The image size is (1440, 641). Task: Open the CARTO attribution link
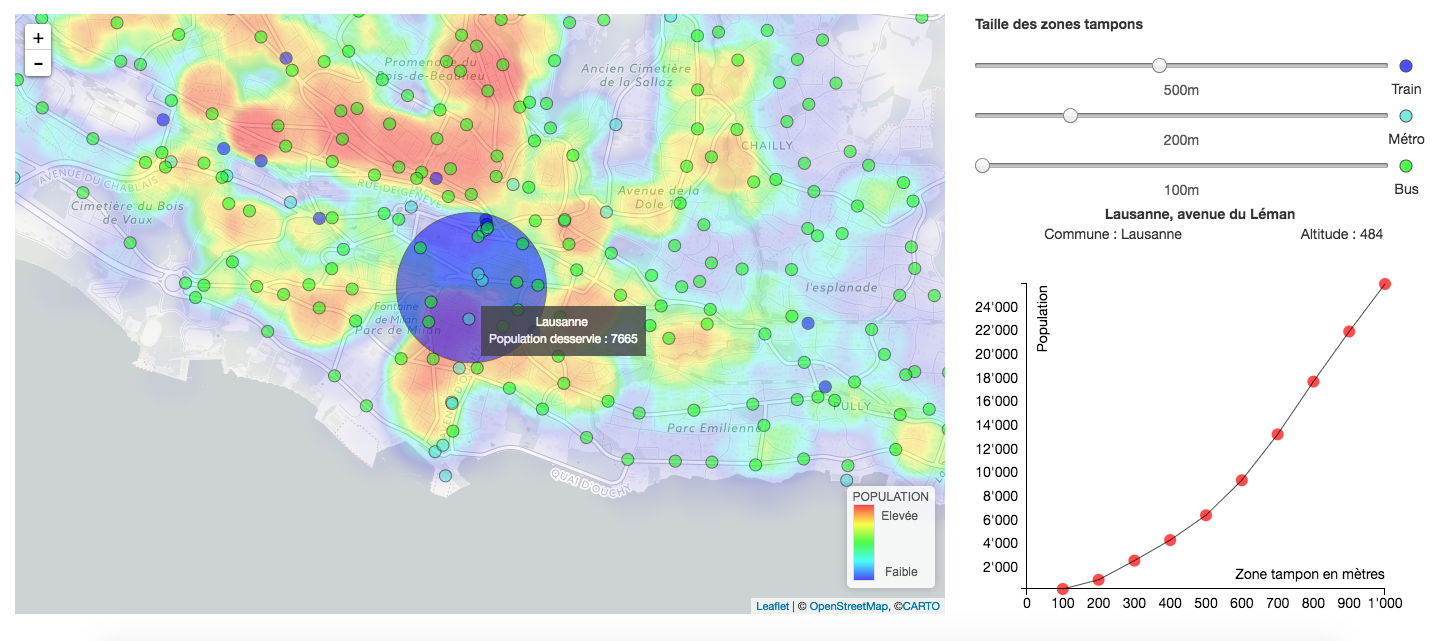click(x=921, y=606)
